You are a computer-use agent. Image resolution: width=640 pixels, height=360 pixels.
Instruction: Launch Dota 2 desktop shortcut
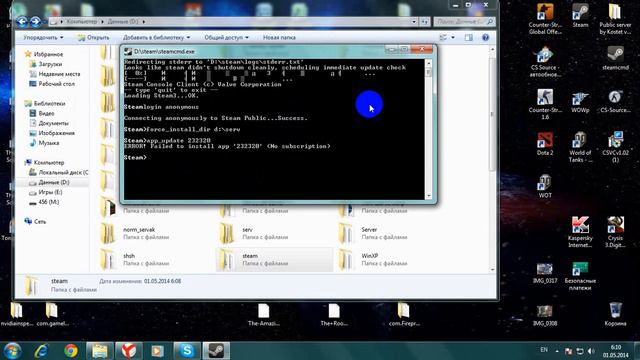[x=545, y=144]
